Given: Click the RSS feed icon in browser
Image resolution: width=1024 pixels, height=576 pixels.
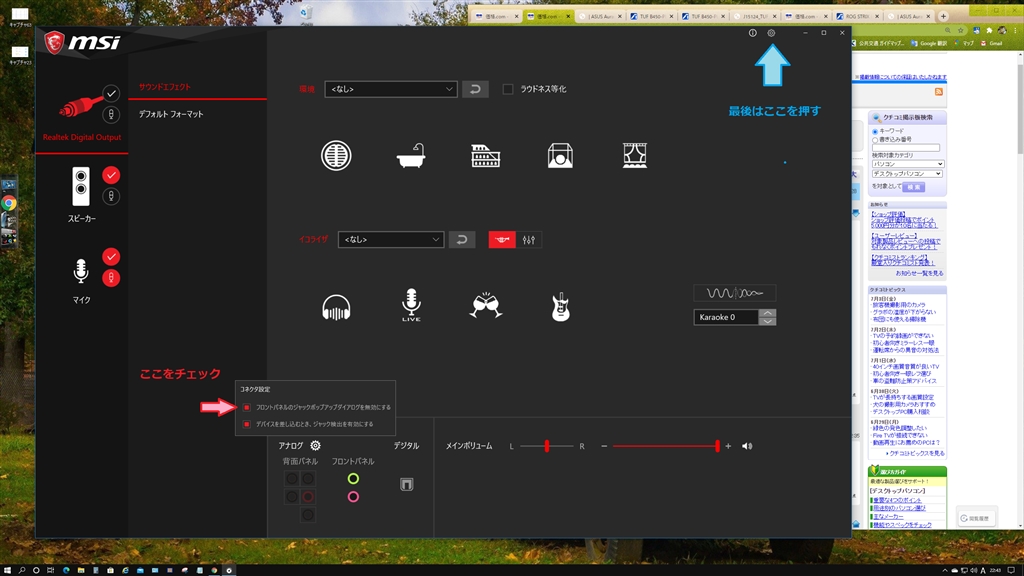Looking at the screenshot, I should point(938,91).
